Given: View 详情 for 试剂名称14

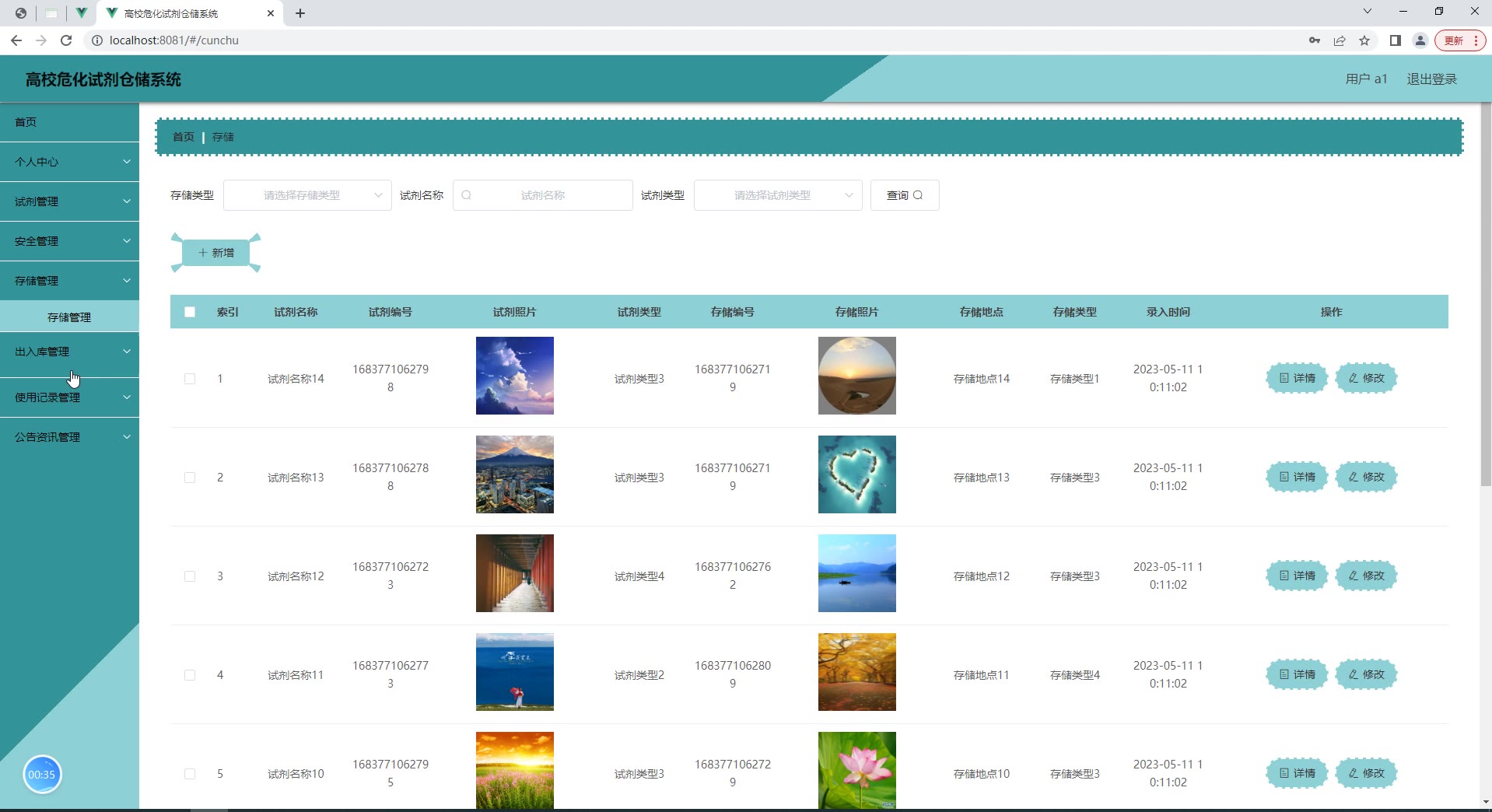Looking at the screenshot, I should click(1297, 378).
